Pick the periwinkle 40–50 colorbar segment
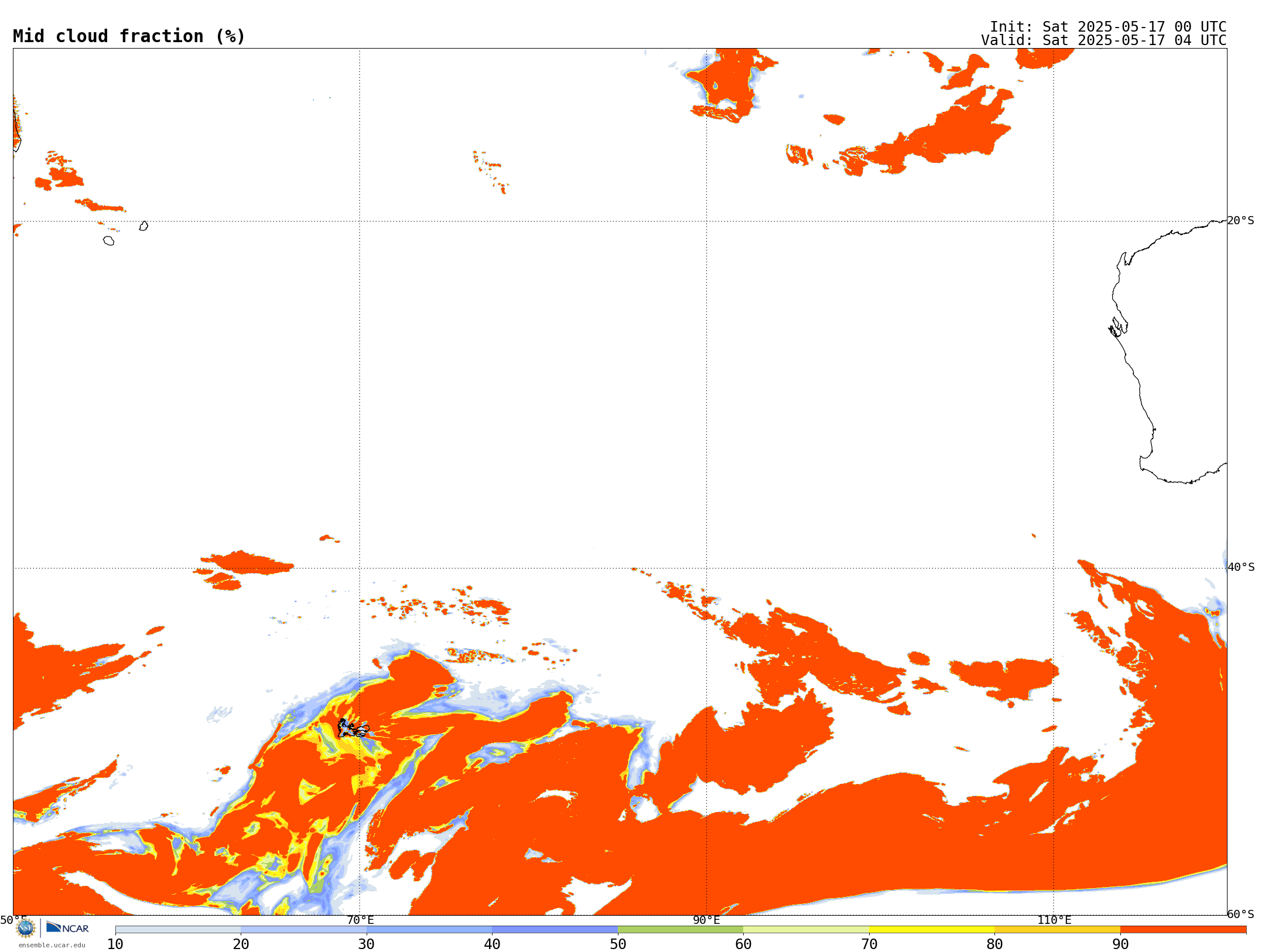 (555, 930)
